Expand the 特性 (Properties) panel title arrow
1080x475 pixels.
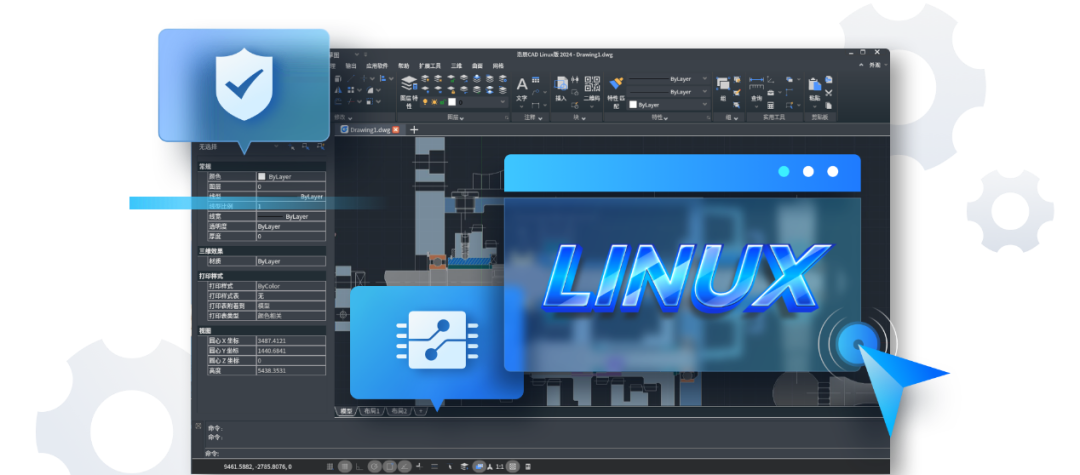pyautogui.click(x=666, y=118)
